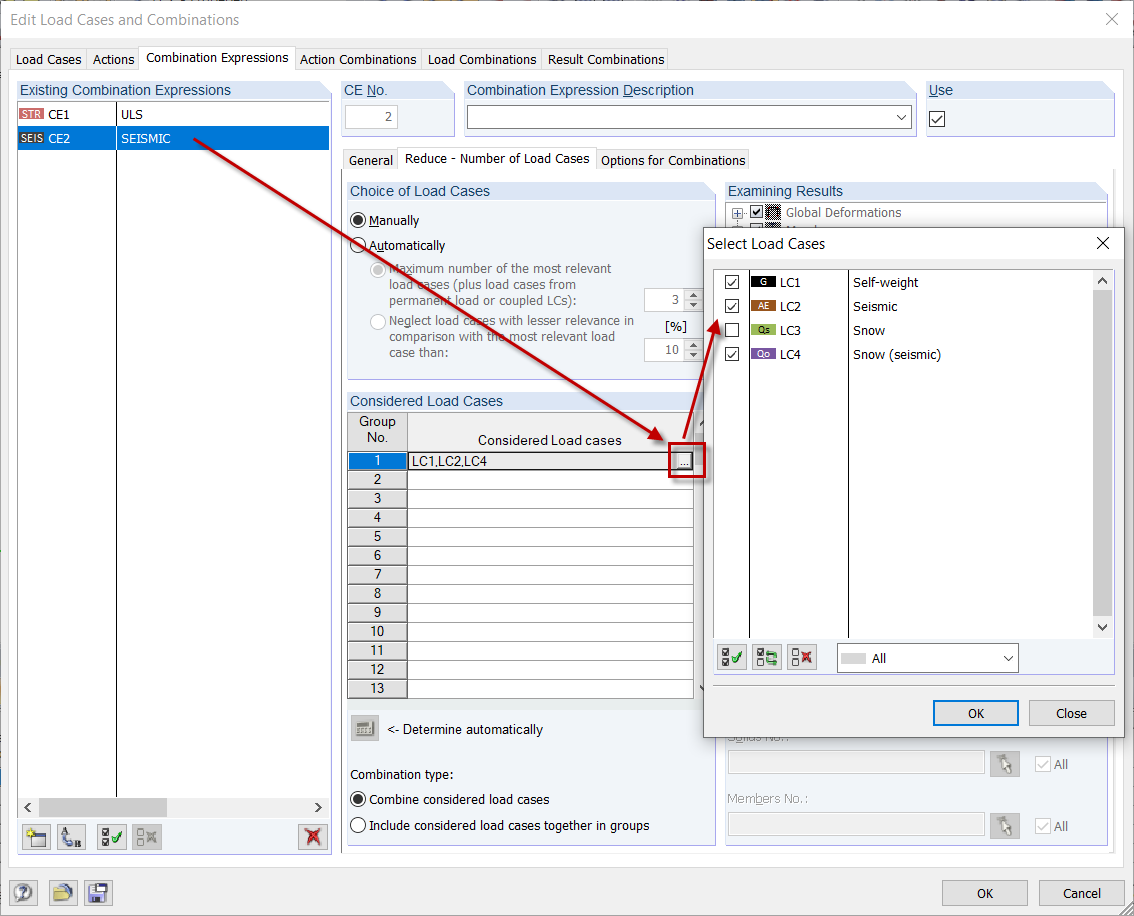Expand the Global Deformations tree node
The width and height of the screenshot is (1134, 916).
point(737,212)
